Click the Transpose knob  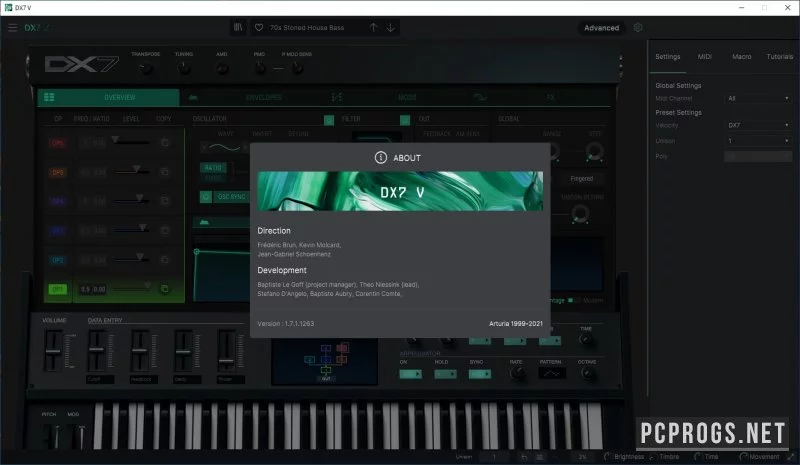[146, 68]
